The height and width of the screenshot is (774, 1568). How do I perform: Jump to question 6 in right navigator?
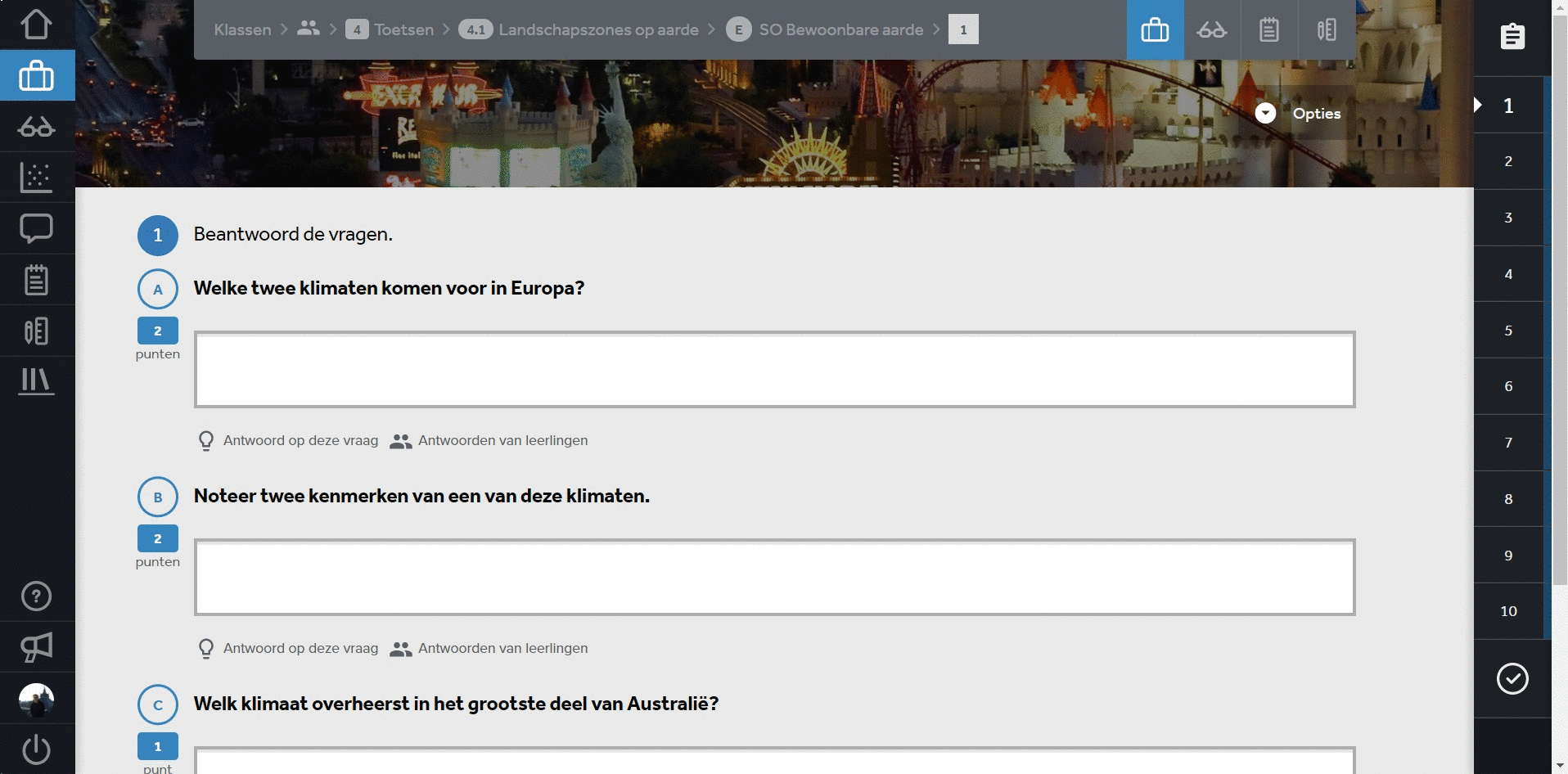point(1508,386)
